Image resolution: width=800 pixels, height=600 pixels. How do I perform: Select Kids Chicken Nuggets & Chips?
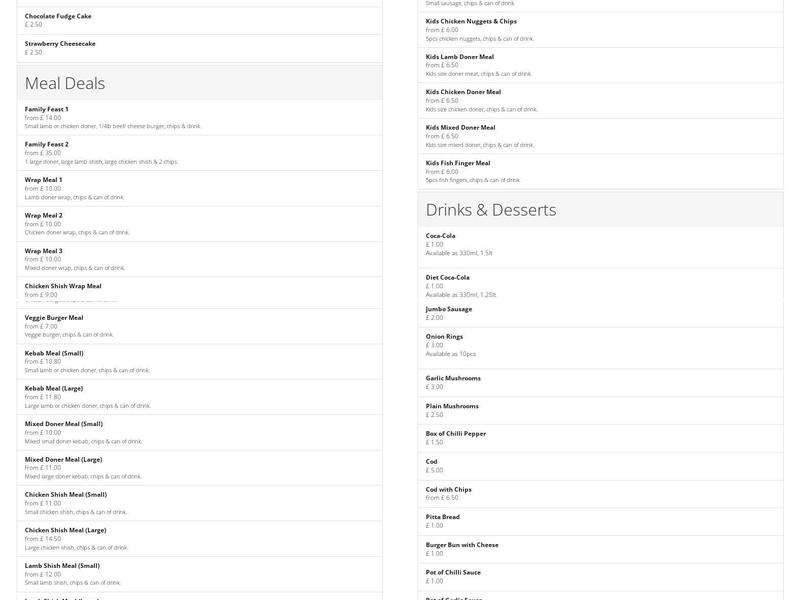tap(471, 21)
